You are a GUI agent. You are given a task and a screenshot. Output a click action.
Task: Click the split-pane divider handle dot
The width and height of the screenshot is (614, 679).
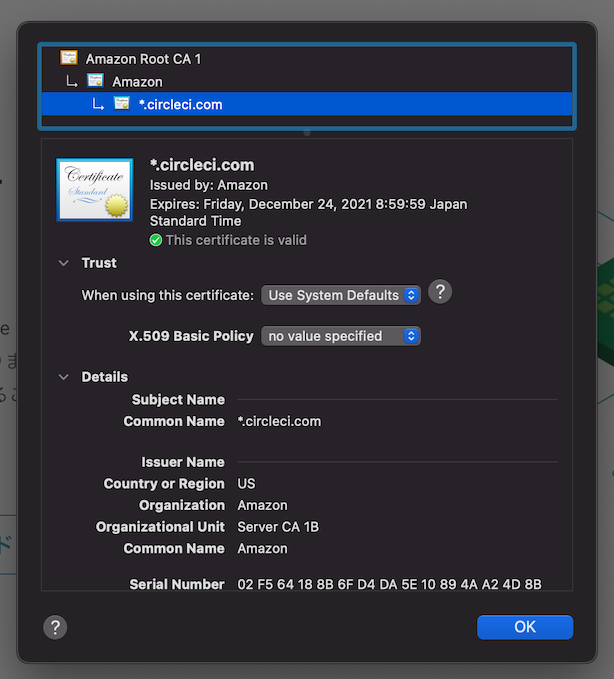tap(307, 133)
